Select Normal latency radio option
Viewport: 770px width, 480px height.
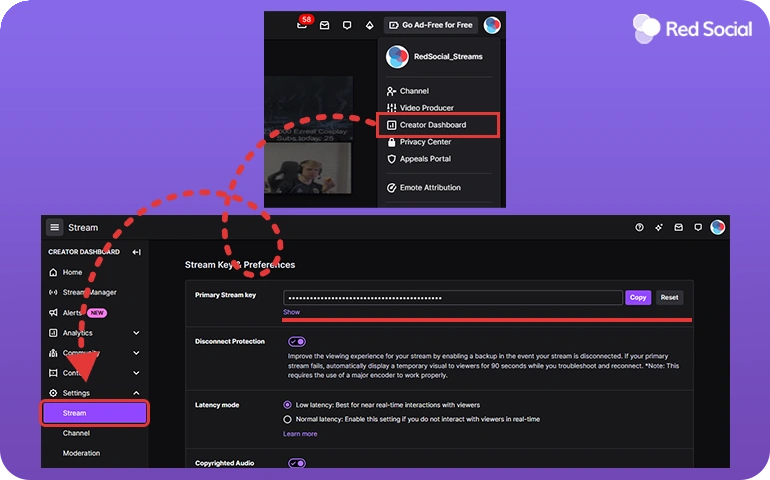287,420
